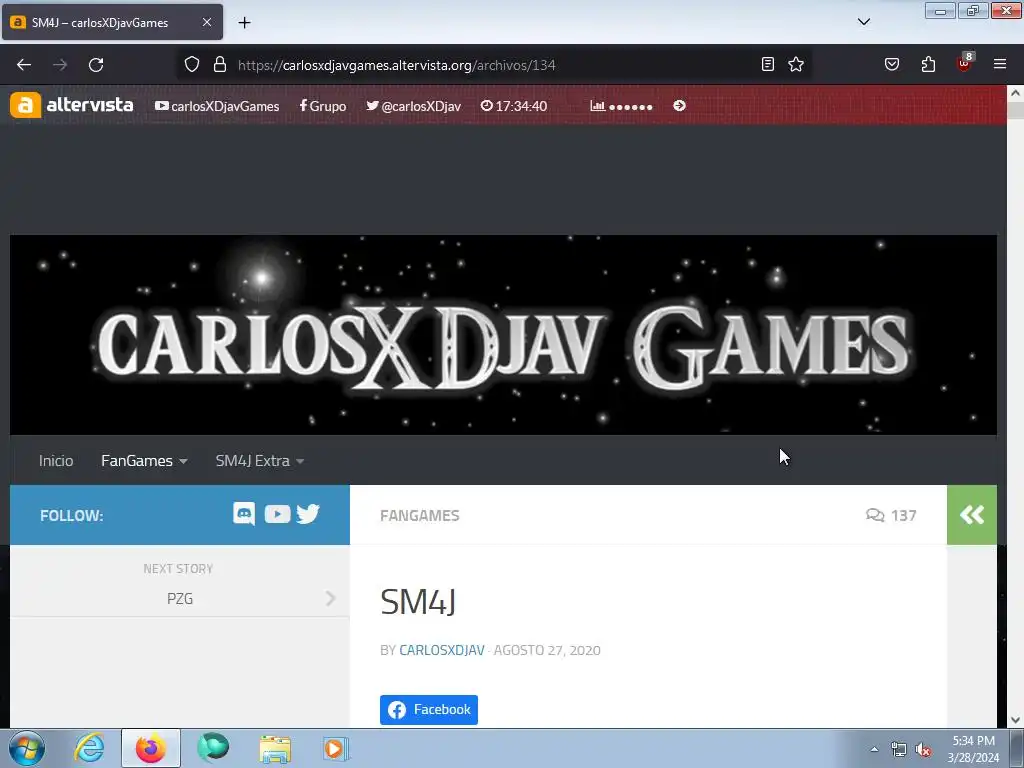Click the network tray icon
1024x768 pixels.
[x=899, y=750]
